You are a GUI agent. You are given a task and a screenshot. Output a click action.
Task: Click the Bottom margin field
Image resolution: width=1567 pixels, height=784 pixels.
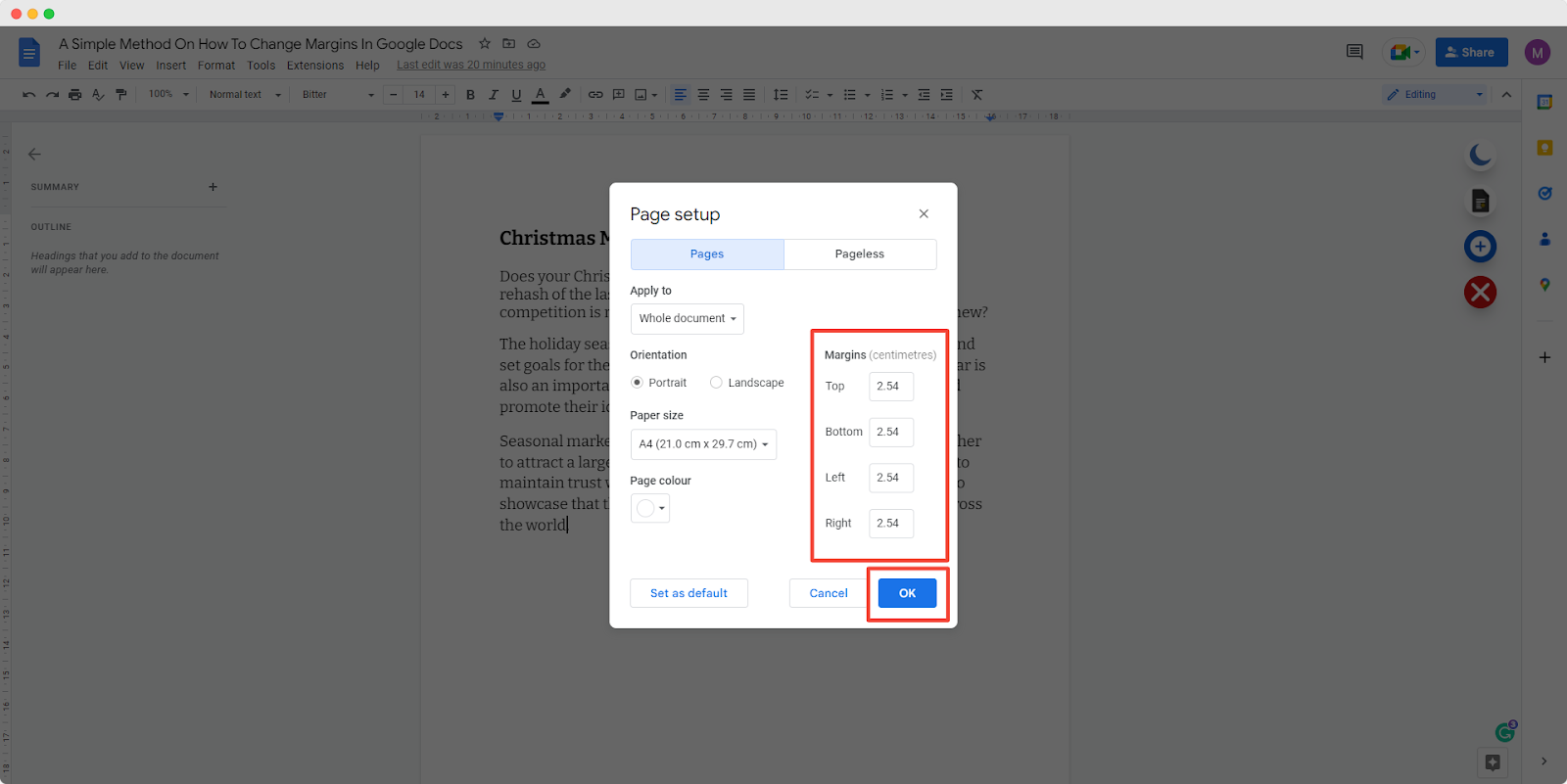(x=891, y=432)
